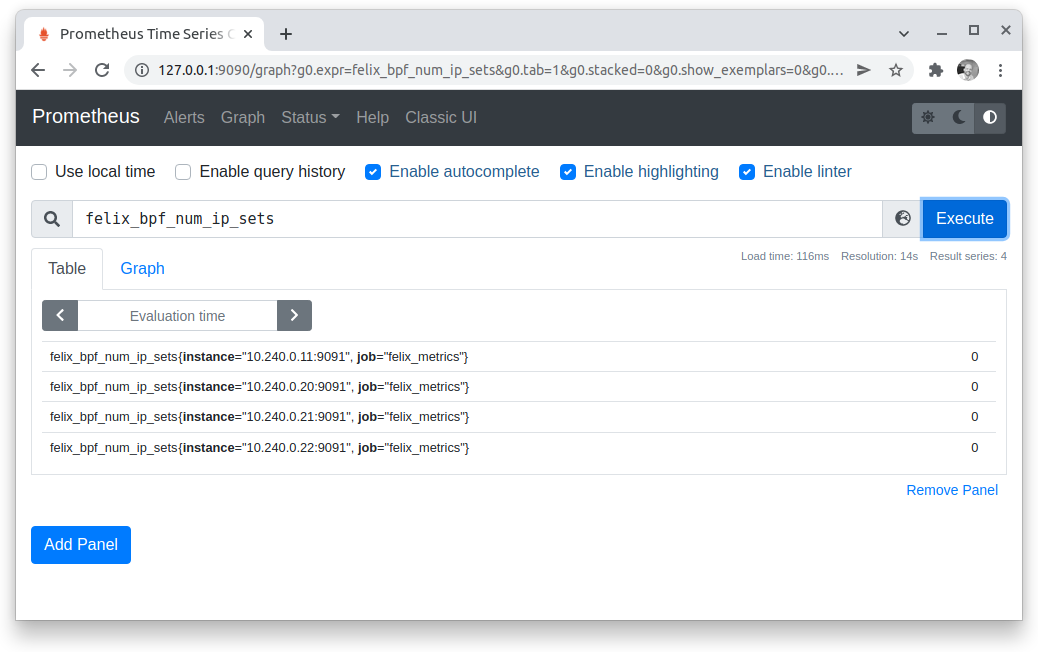Select result row for instance 10.240.0.11:9091
1038x652 pixels.
(x=519, y=357)
